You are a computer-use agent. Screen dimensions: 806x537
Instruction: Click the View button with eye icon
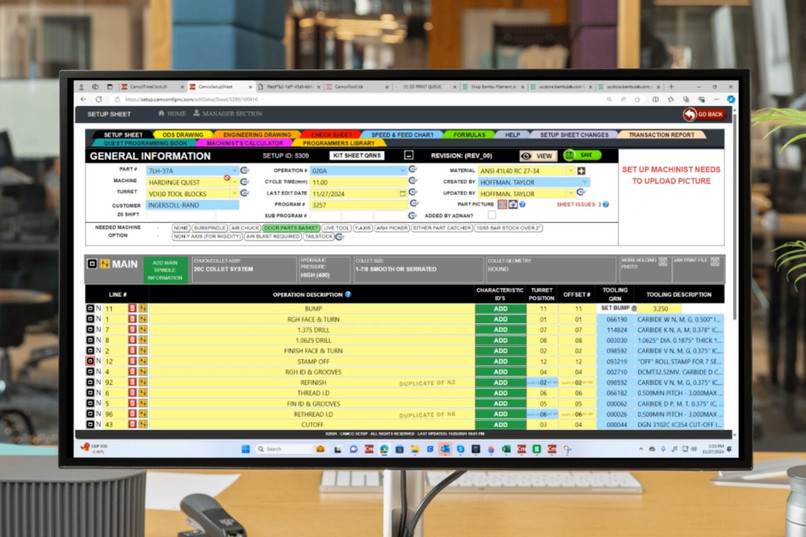(x=538, y=156)
